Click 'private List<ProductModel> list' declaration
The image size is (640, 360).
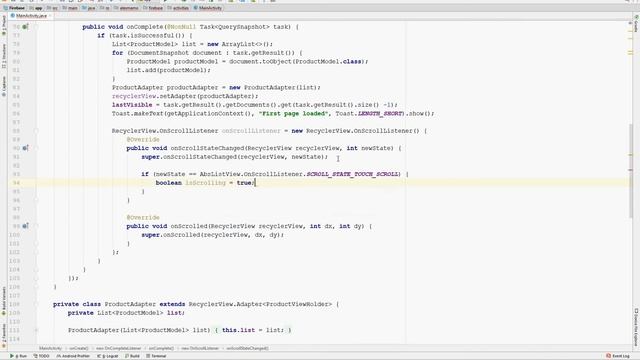pyautogui.click(x=126, y=313)
